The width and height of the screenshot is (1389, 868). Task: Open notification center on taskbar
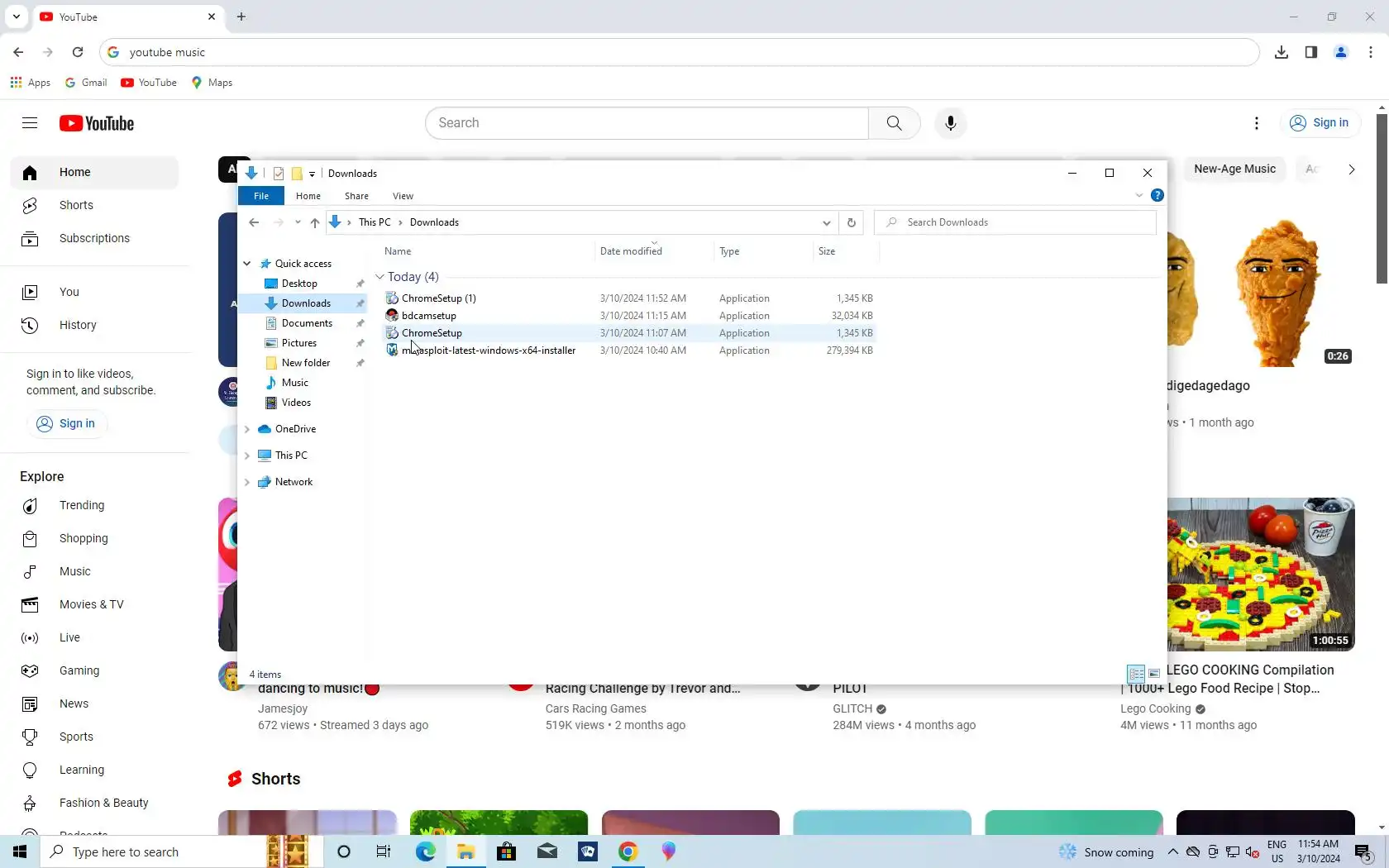coord(1364,851)
